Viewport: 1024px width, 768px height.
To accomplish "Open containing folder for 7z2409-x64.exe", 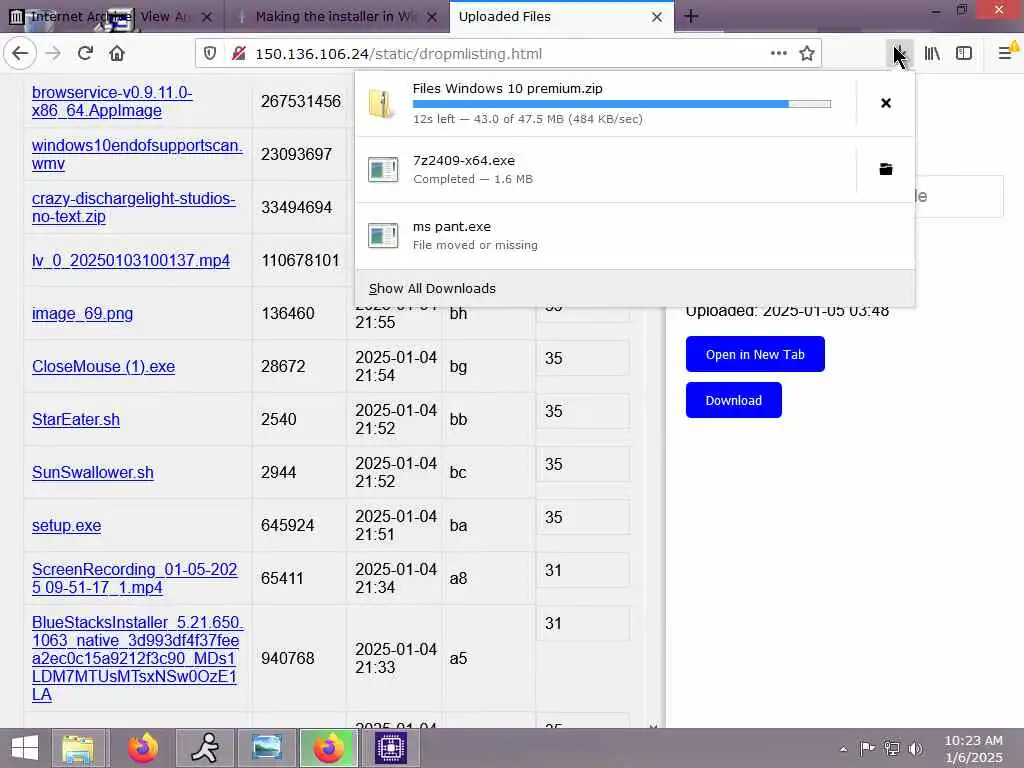I will tap(886, 169).
